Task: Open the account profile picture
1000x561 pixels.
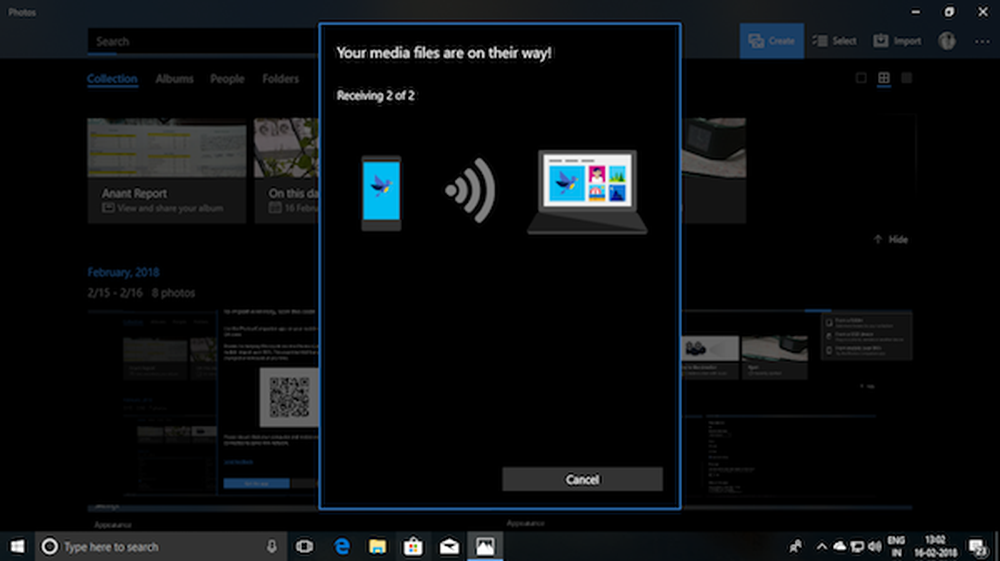Action: coord(947,41)
